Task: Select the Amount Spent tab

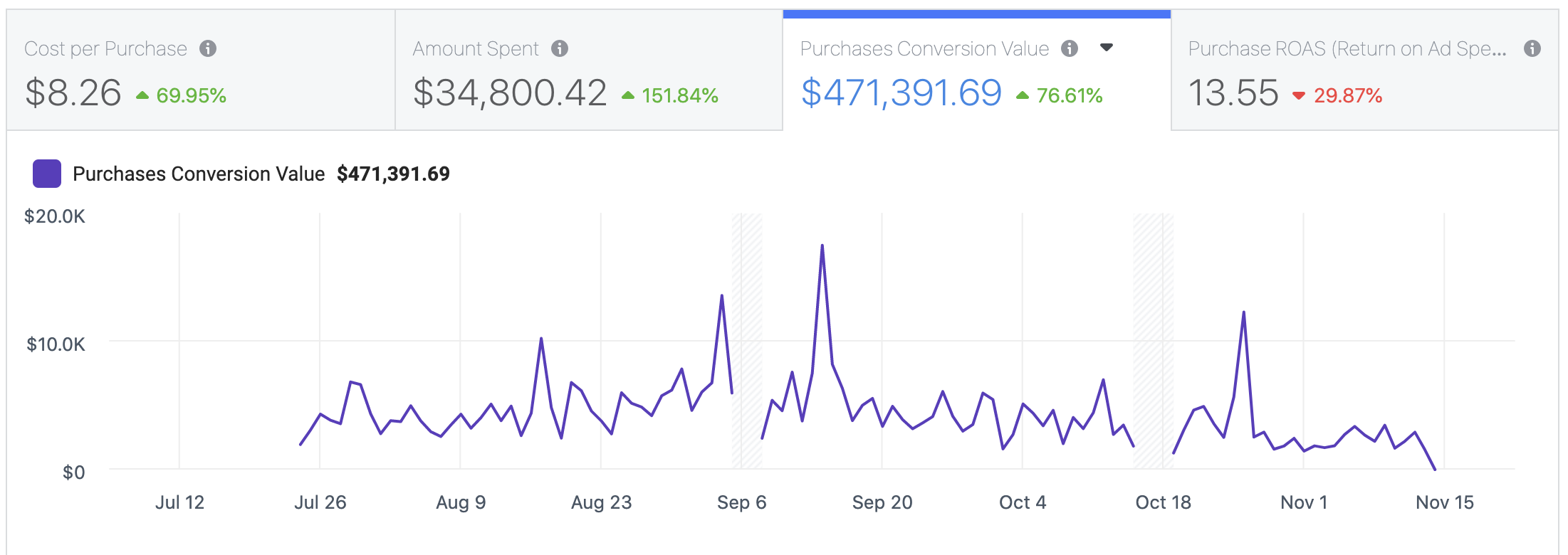Action: [588, 71]
